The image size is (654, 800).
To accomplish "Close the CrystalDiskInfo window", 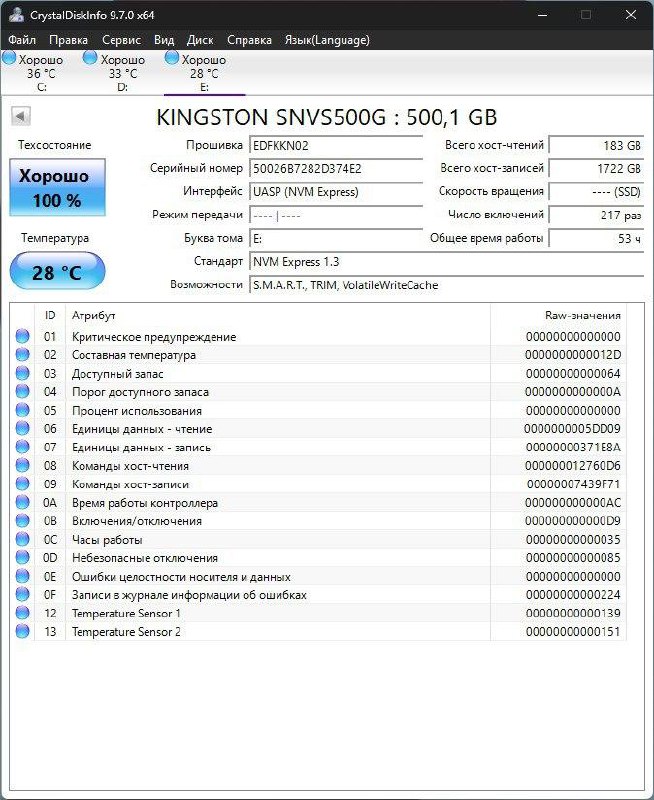I will [x=631, y=15].
